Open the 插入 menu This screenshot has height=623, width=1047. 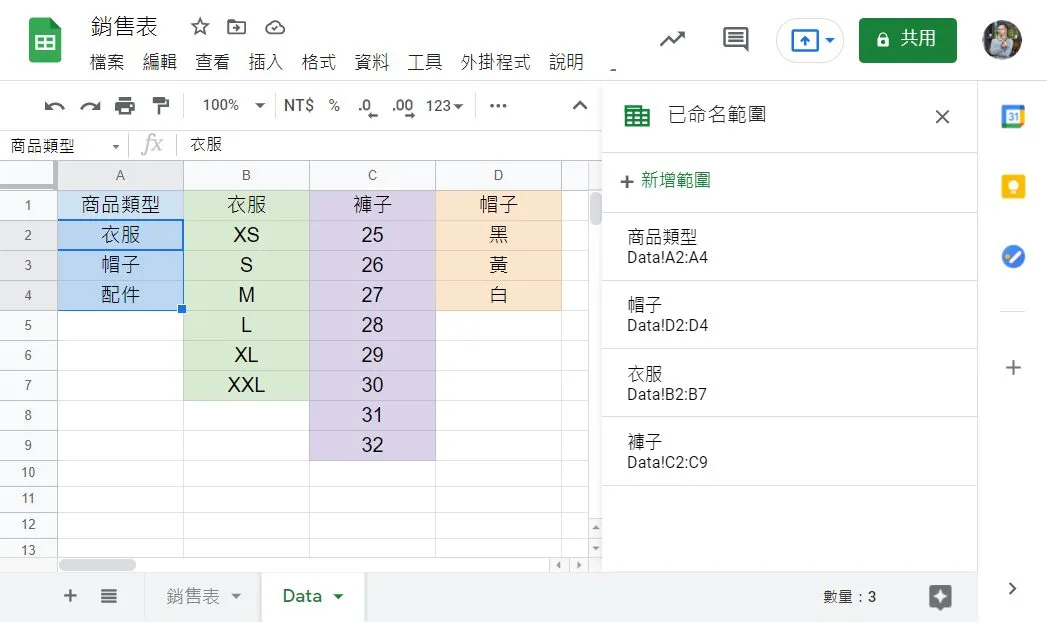(x=266, y=62)
